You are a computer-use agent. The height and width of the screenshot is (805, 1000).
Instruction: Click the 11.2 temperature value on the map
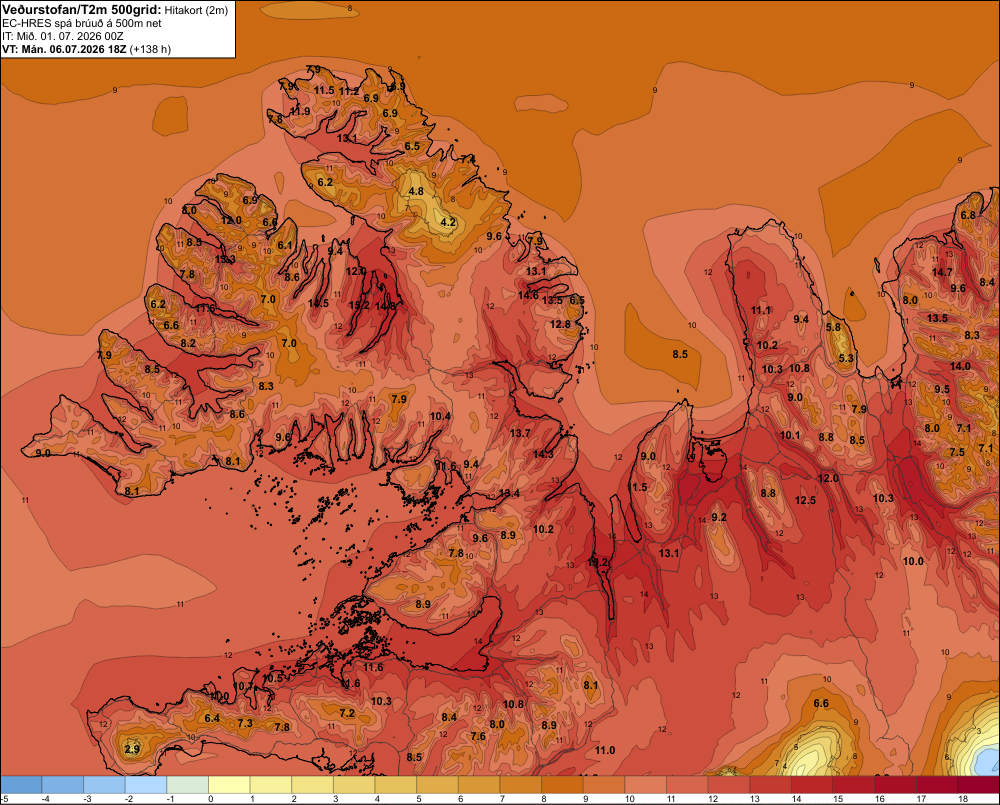click(x=349, y=91)
